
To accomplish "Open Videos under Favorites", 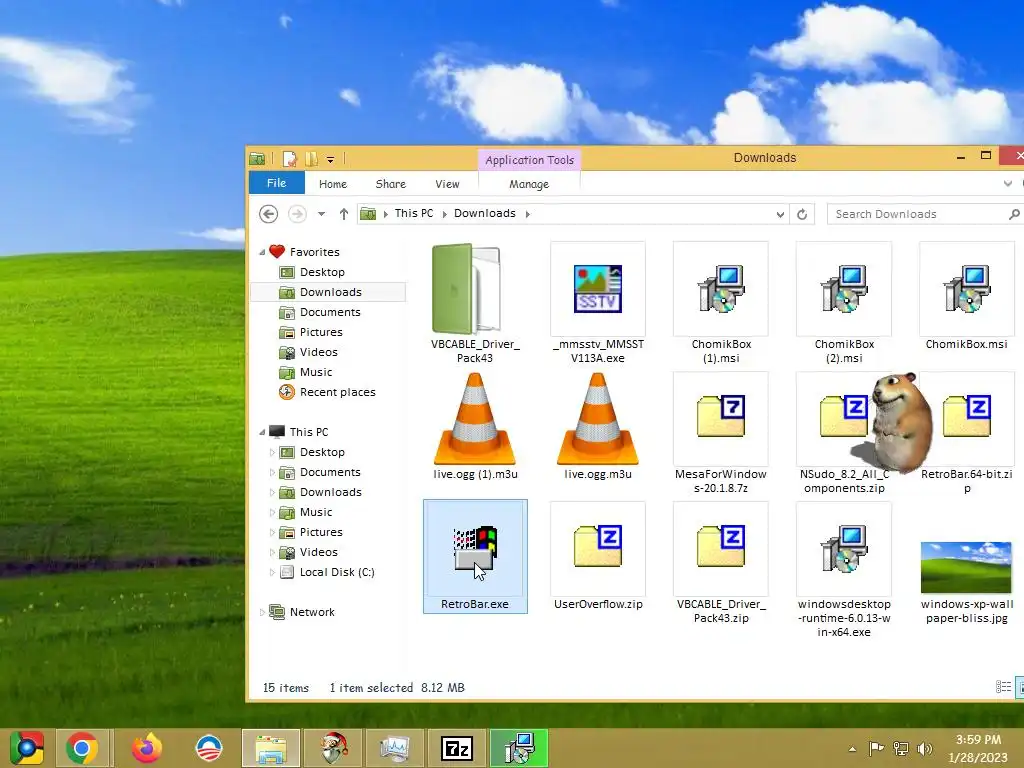I will [318, 352].
